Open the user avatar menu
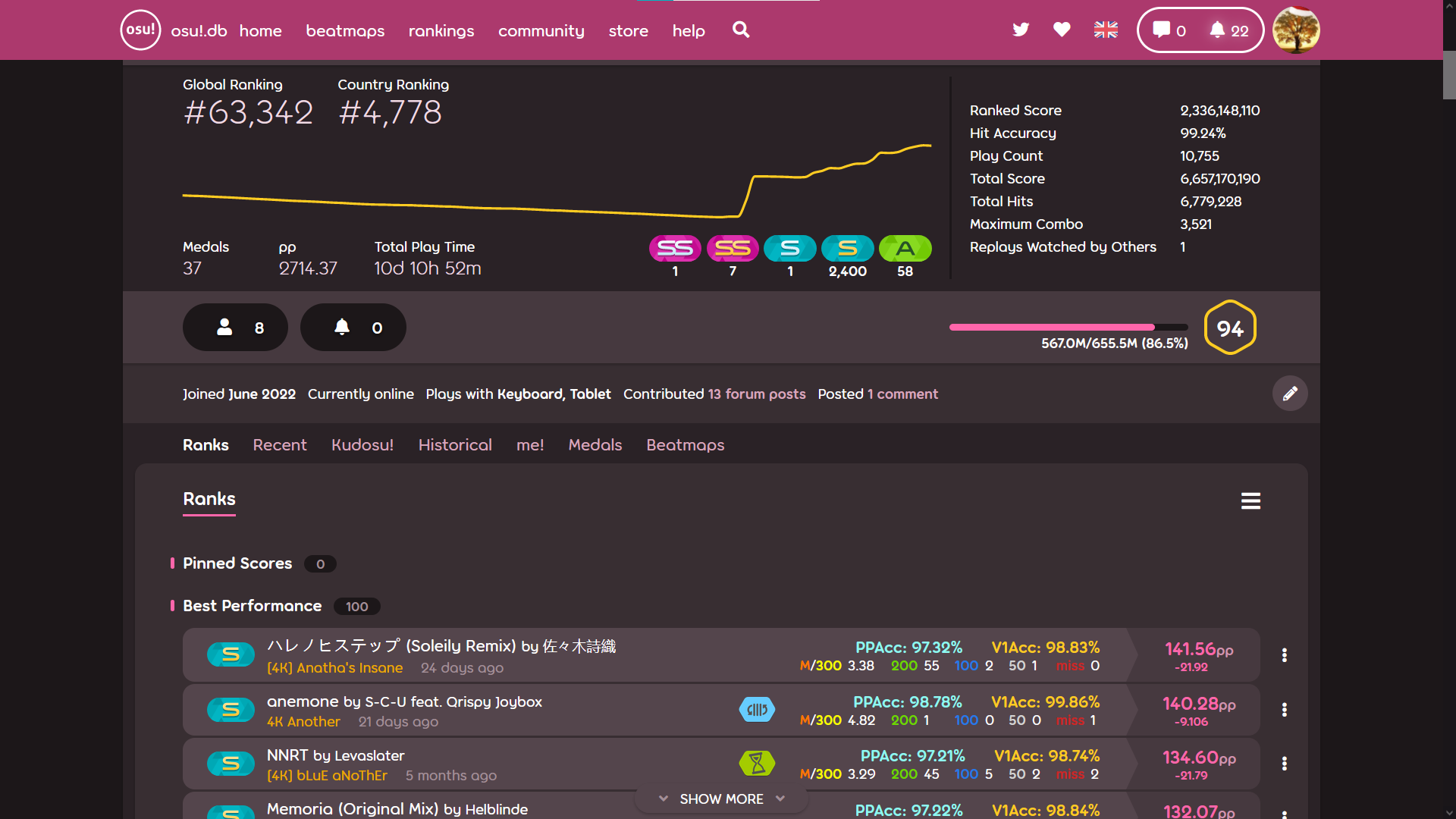The width and height of the screenshot is (1456, 819). (1296, 30)
